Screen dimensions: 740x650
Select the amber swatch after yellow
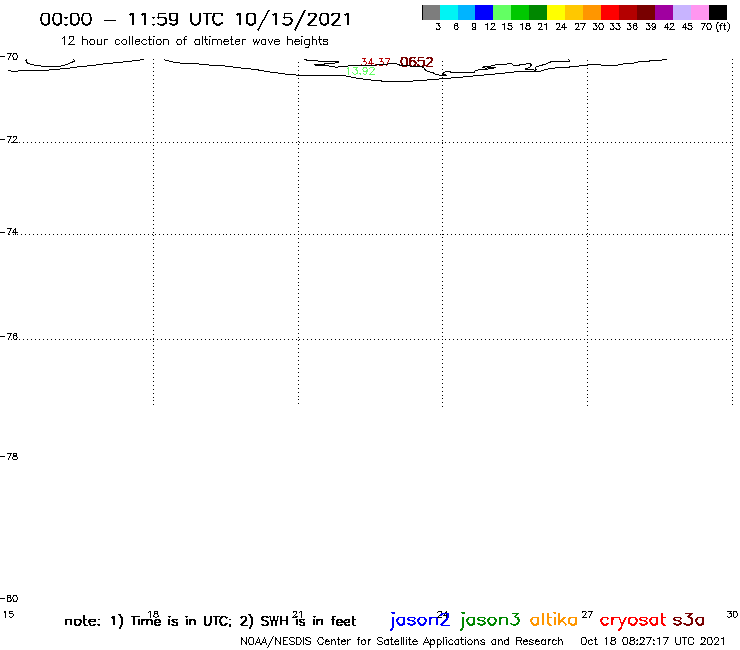[574, 12]
